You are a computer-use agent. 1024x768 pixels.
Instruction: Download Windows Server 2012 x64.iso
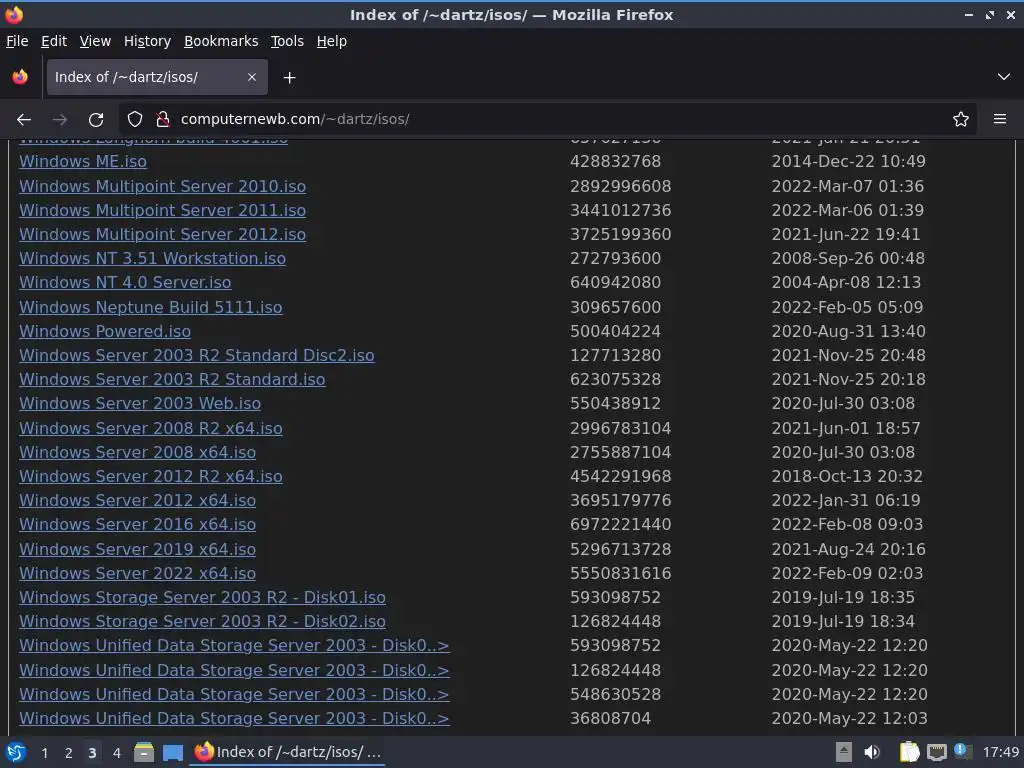[137, 501]
